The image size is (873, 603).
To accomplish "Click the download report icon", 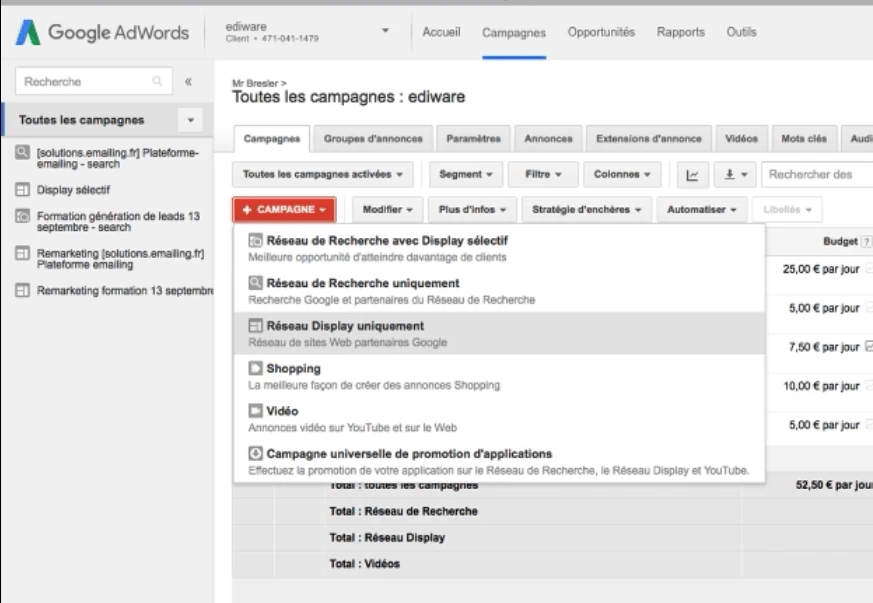I will pos(735,174).
